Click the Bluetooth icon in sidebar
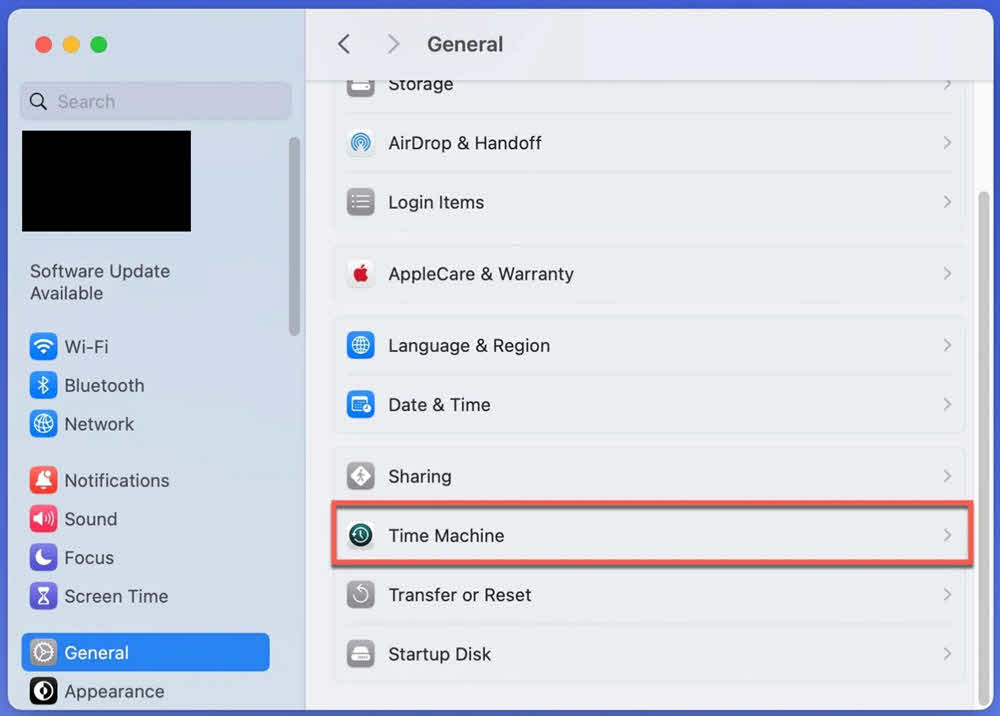1000x716 pixels. point(43,385)
